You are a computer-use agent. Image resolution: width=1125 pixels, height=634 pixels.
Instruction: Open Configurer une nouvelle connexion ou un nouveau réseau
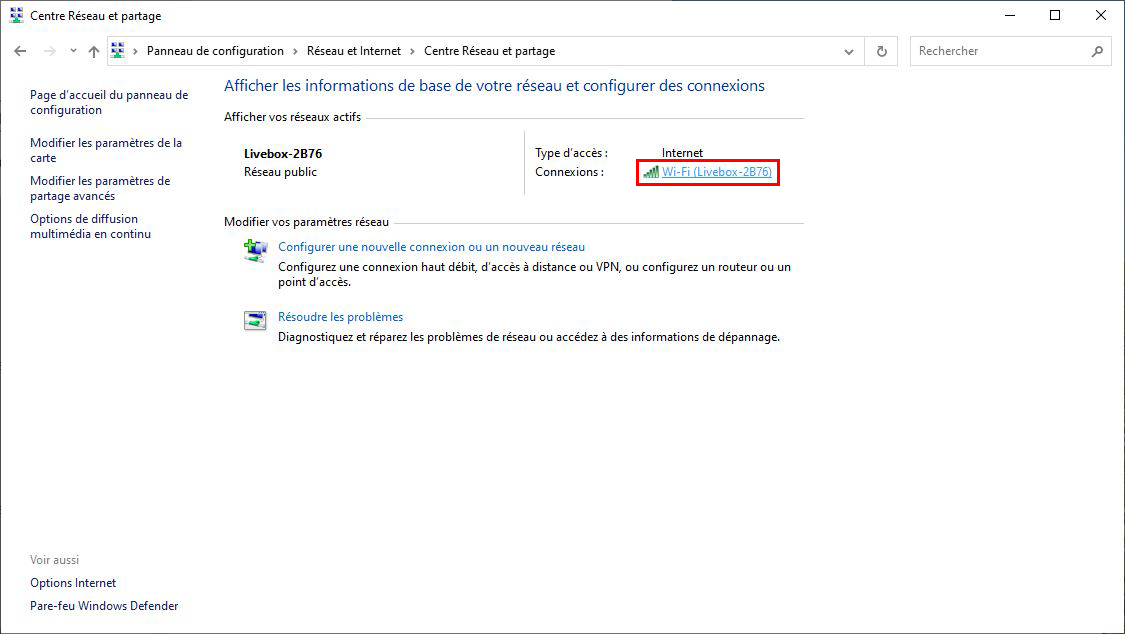pos(431,247)
